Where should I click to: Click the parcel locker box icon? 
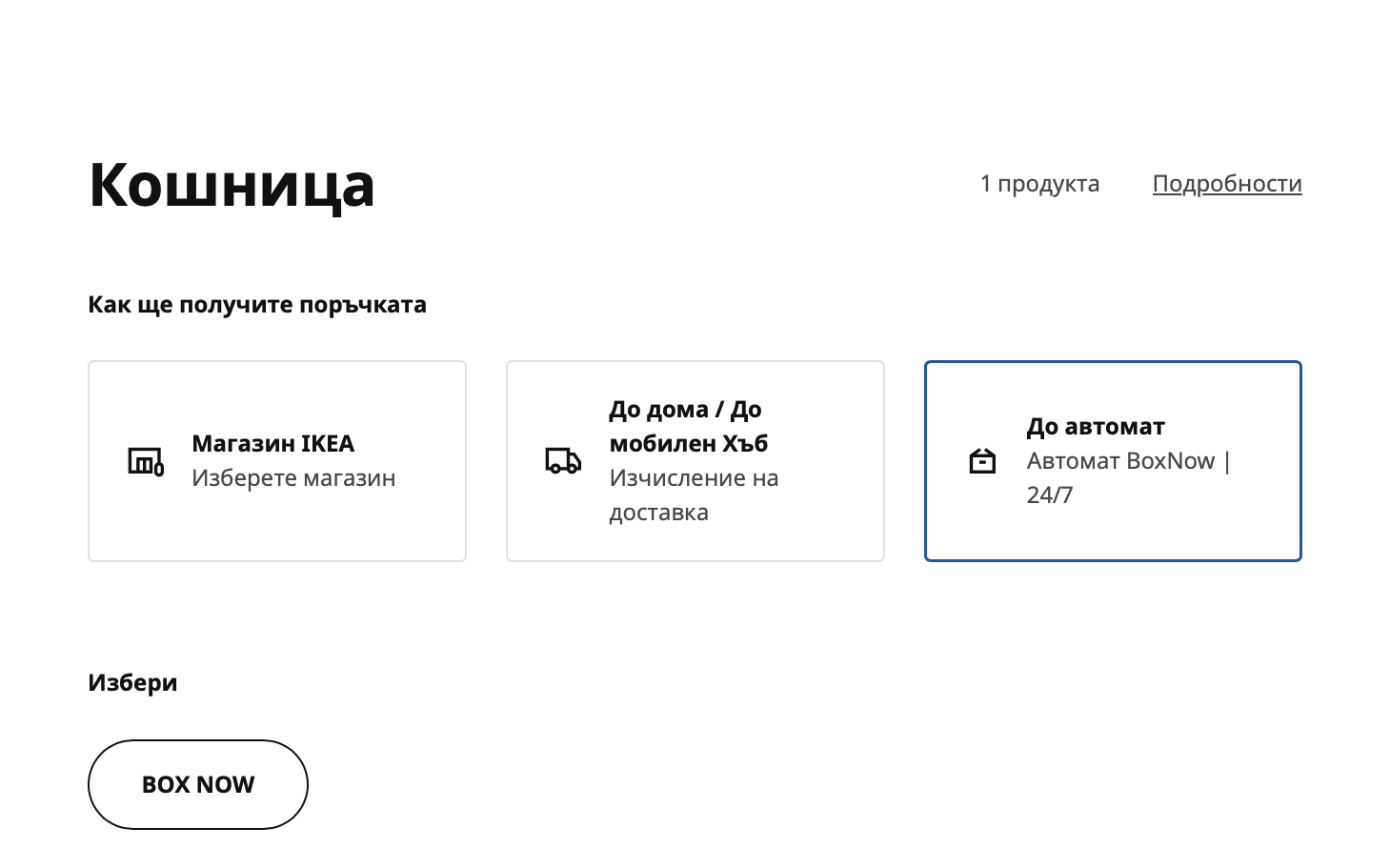(x=982, y=461)
